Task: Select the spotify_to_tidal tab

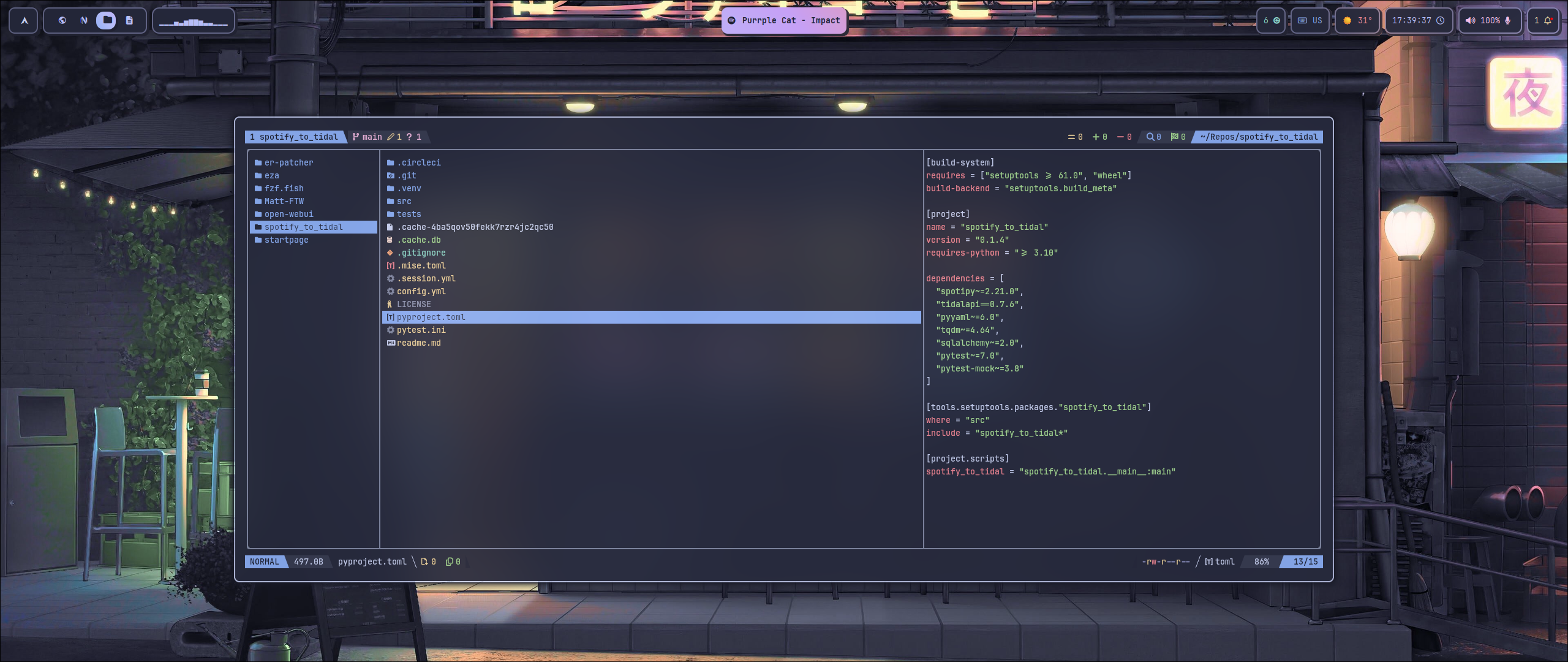Action: tap(295, 137)
